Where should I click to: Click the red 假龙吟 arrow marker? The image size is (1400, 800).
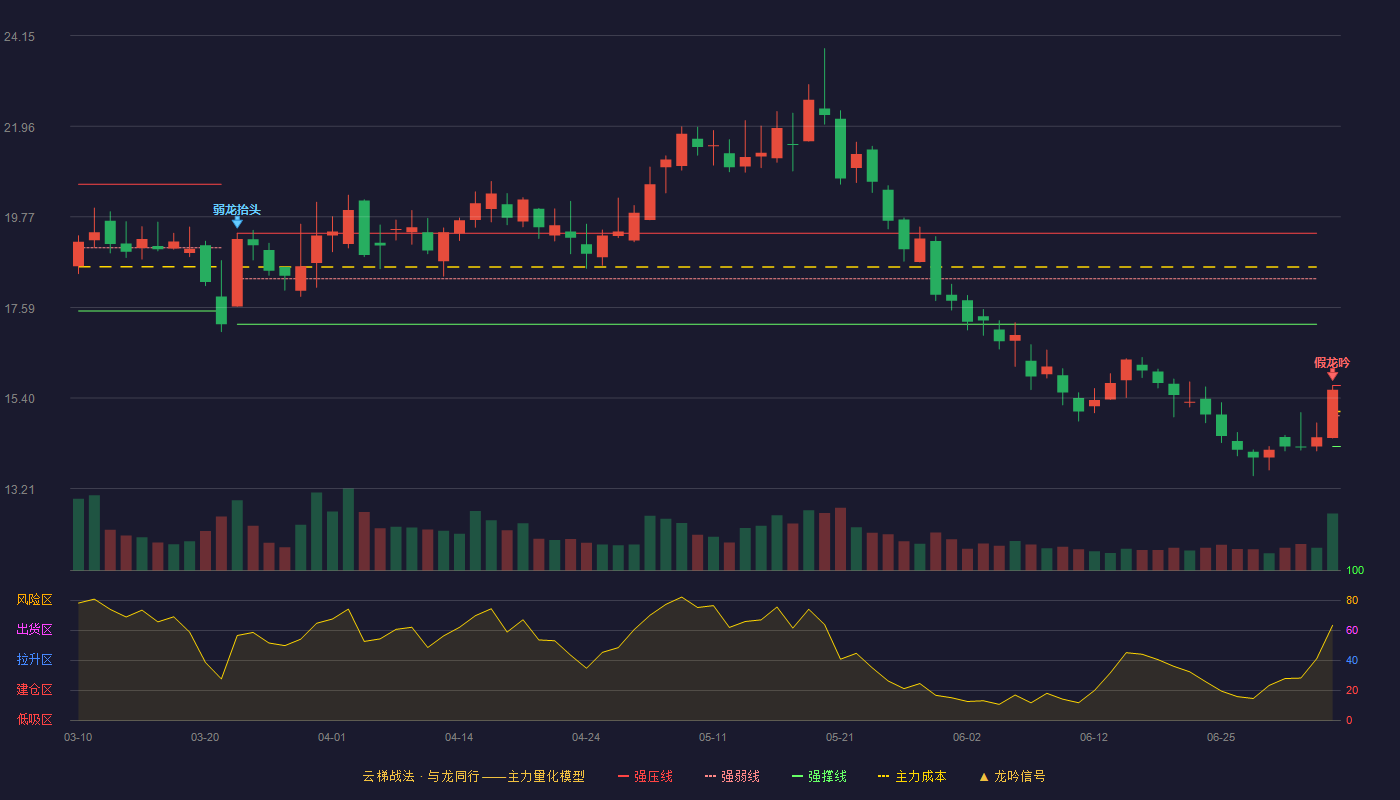1332,374
